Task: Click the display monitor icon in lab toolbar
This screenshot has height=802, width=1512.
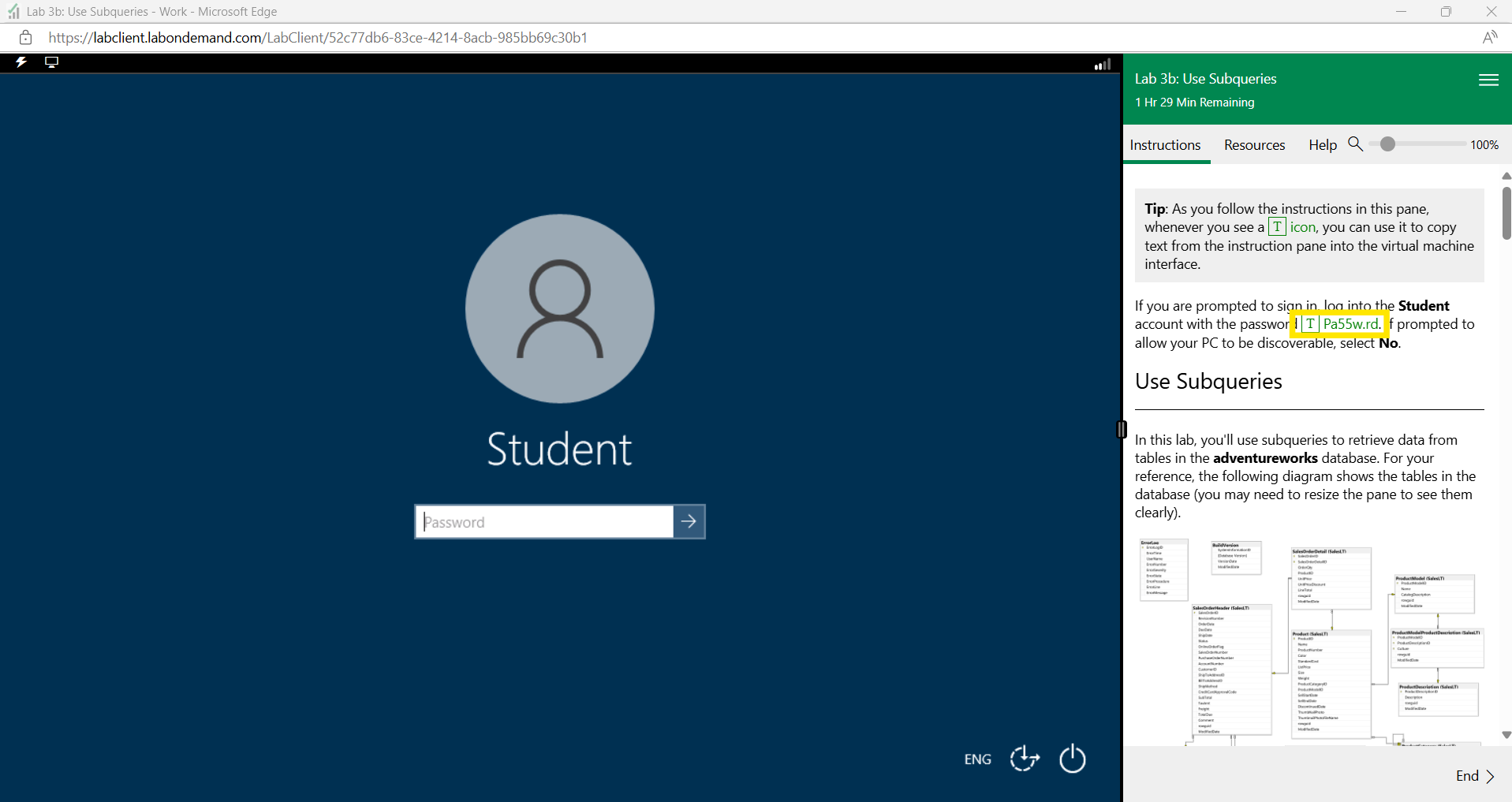Action: point(52,62)
